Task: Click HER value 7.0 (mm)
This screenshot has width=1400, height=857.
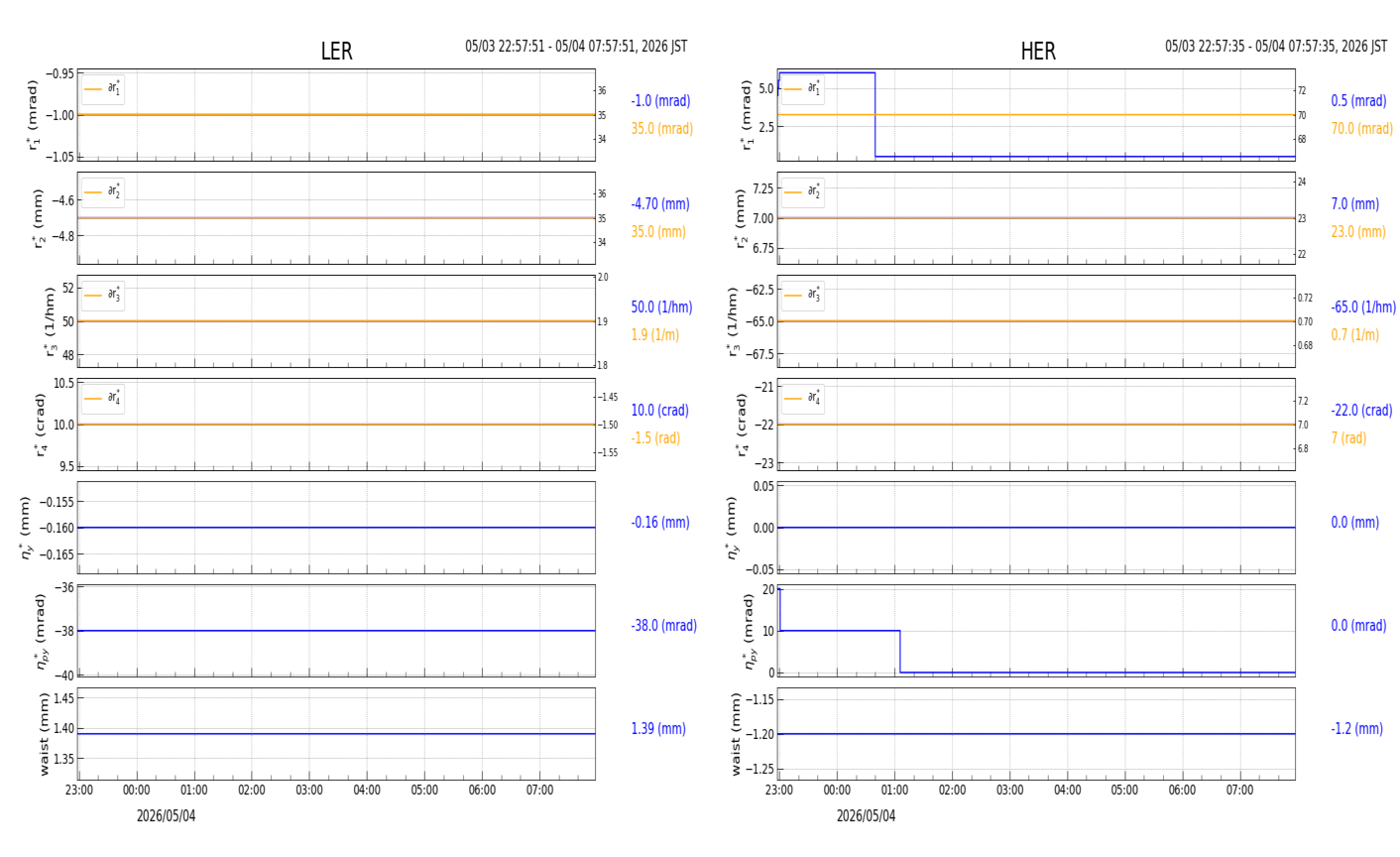Action: click(1355, 204)
